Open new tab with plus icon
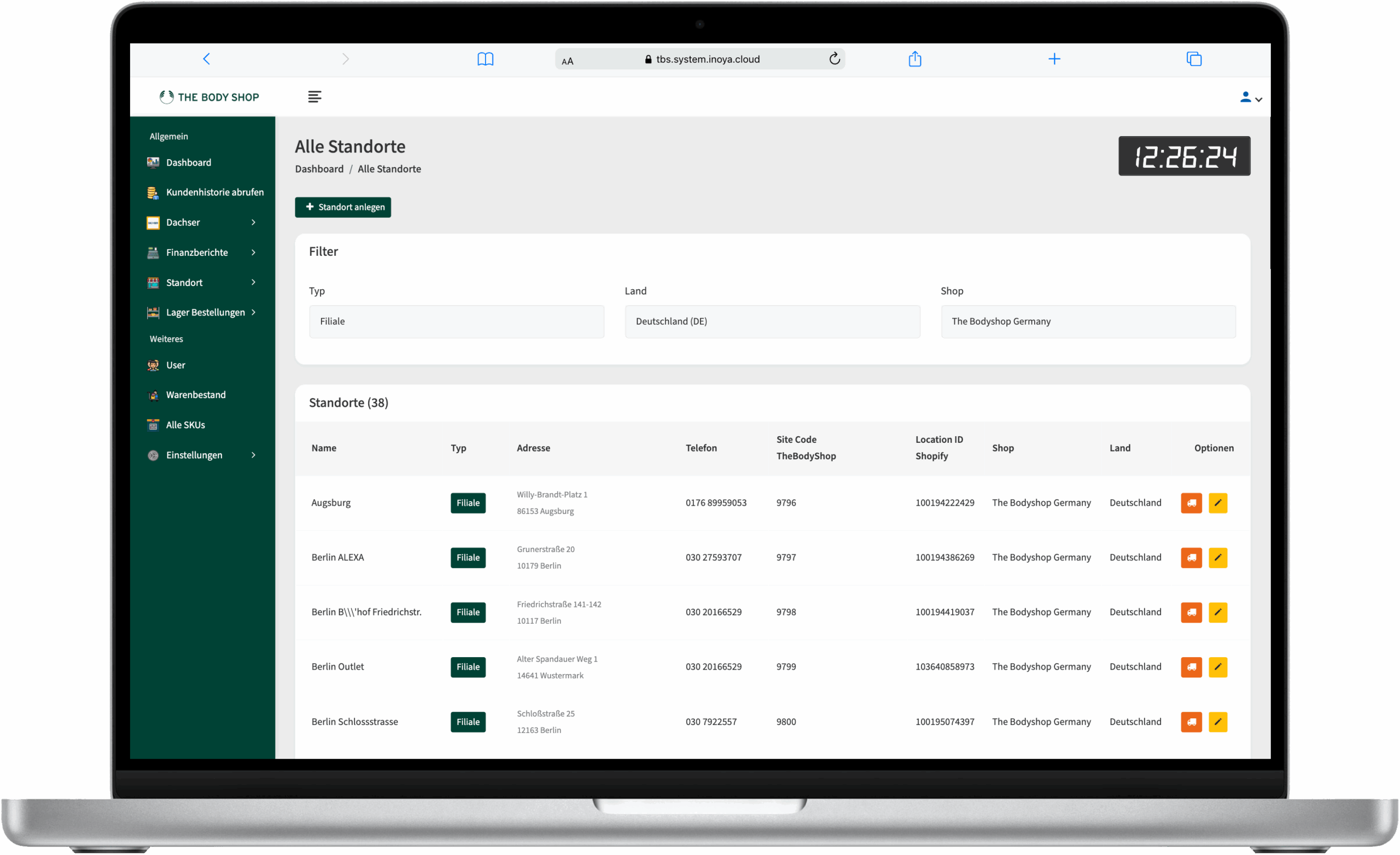This screenshot has height=855, width=1400. (x=1054, y=59)
